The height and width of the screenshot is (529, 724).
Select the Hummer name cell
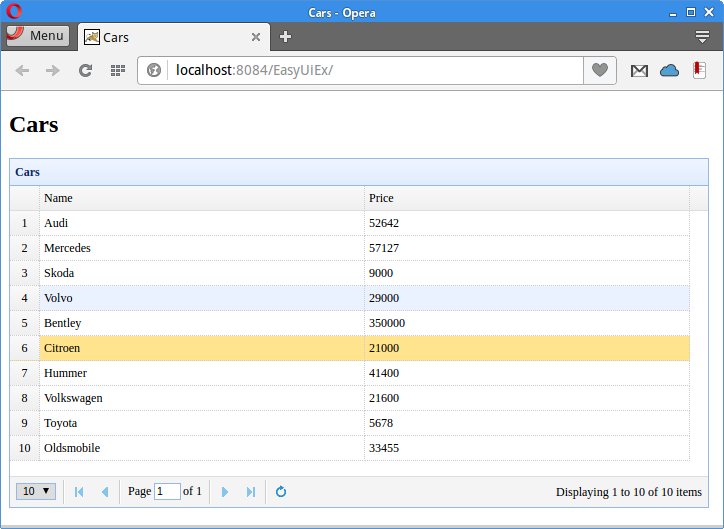click(x=202, y=373)
